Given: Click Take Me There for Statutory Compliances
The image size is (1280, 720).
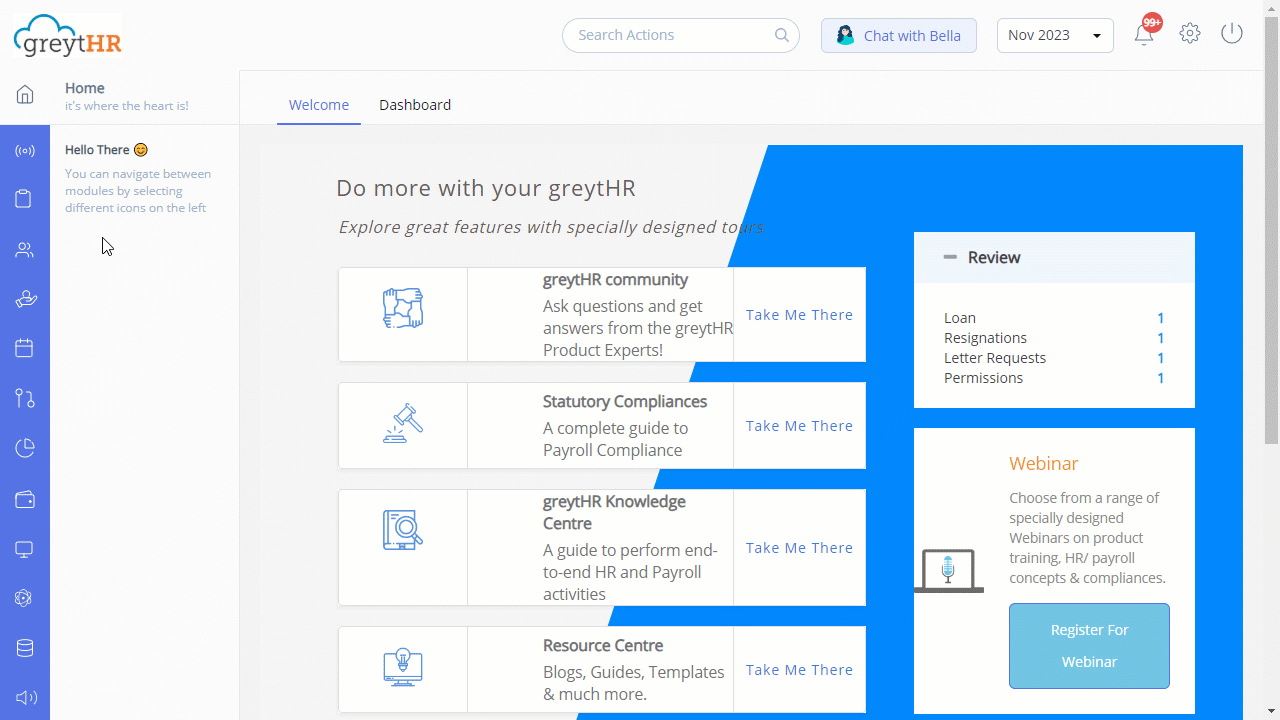Looking at the screenshot, I should 799,426.
